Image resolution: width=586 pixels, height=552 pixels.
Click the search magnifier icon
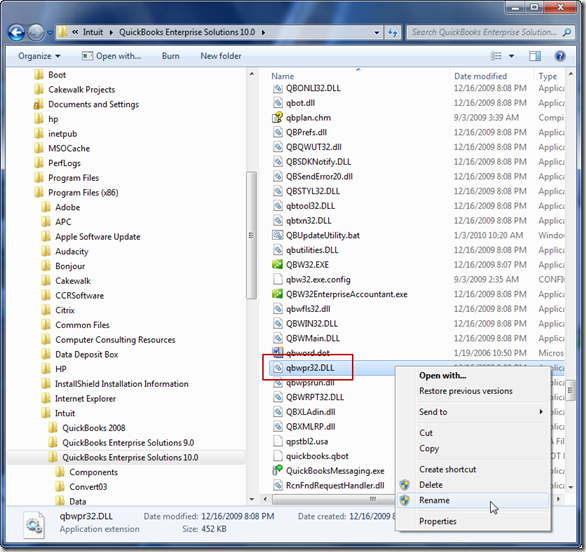(x=567, y=33)
